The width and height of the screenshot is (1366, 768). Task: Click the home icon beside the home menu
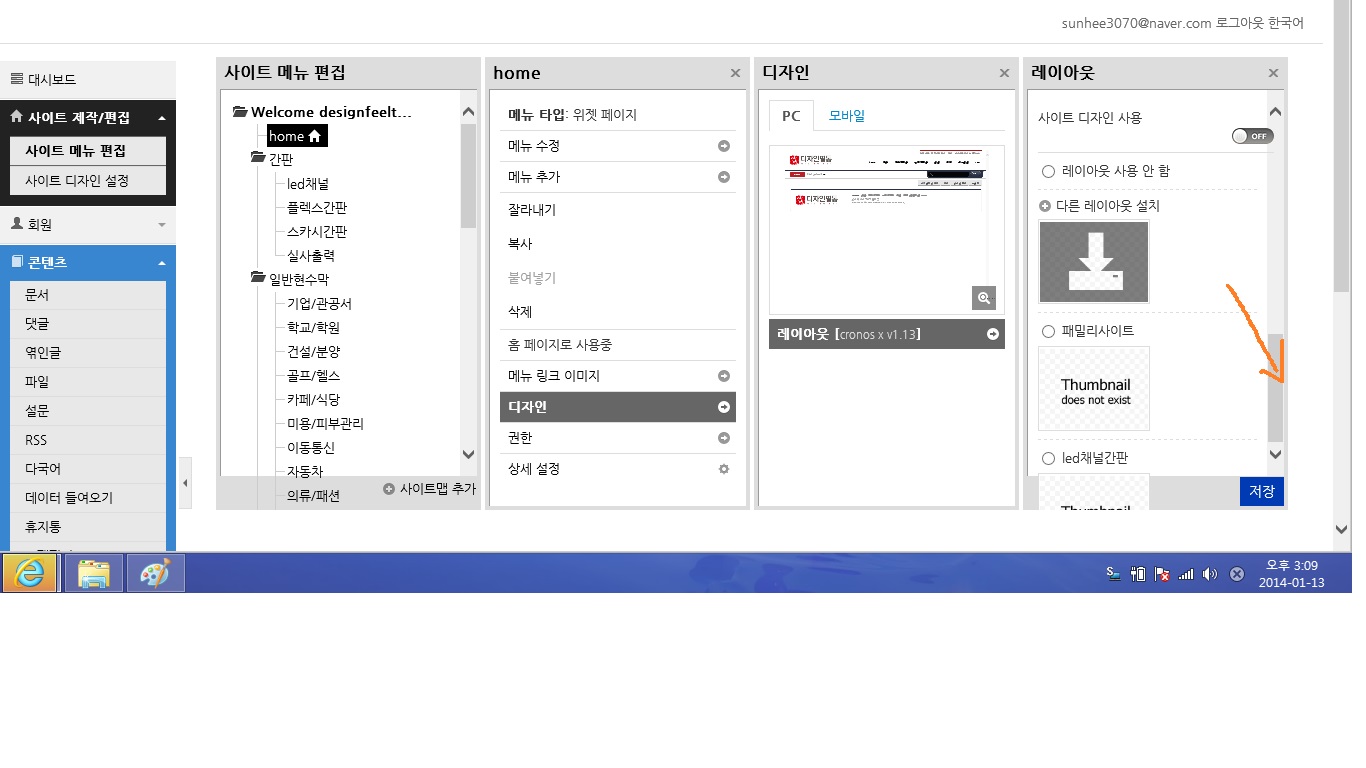point(313,135)
